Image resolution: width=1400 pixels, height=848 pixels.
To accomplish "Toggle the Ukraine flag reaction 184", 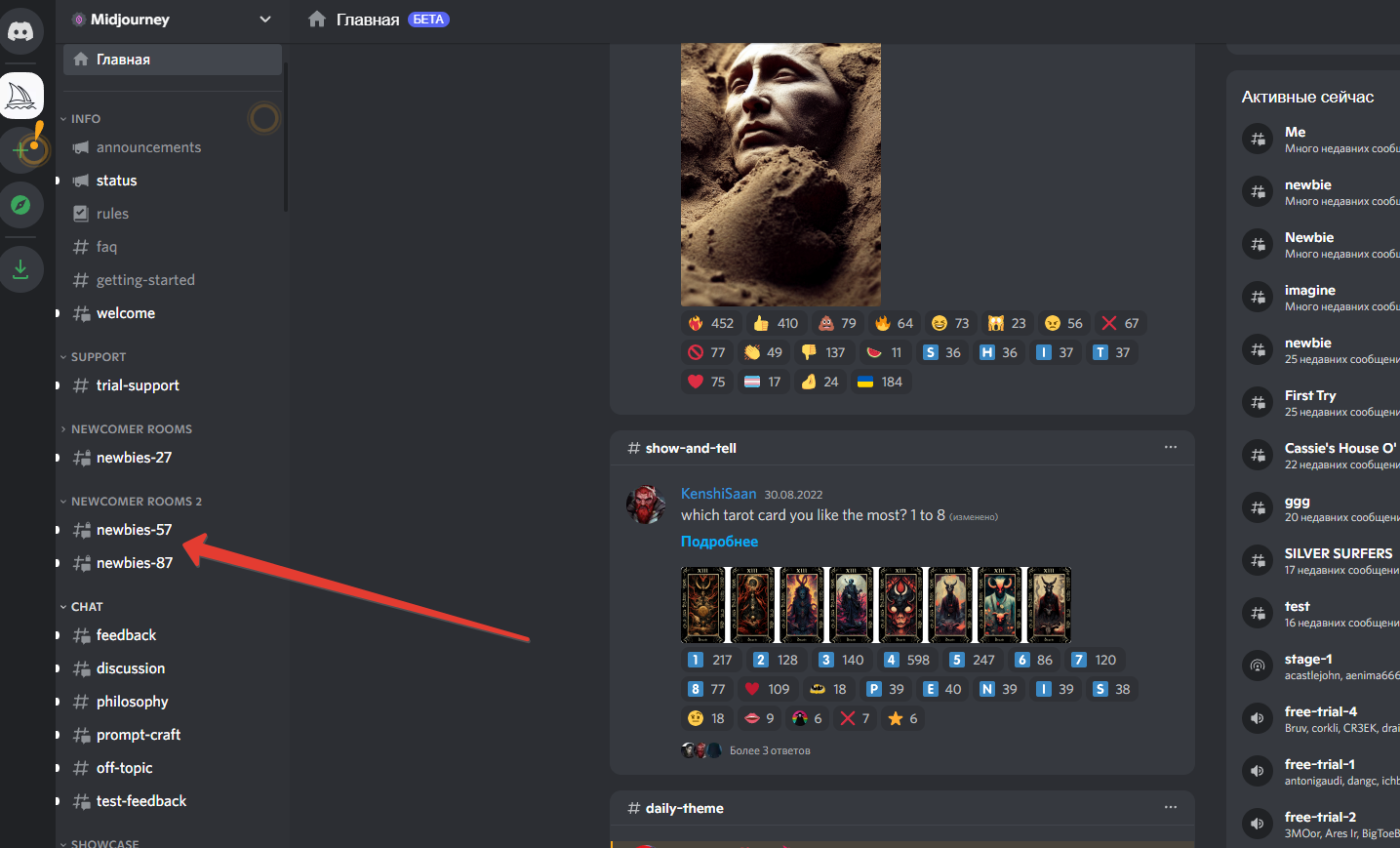I will (x=879, y=382).
